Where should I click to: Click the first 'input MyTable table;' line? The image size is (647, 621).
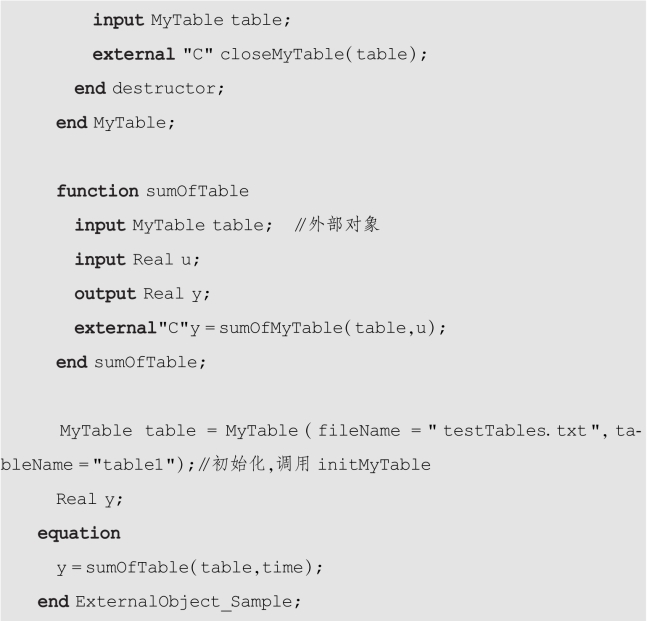pyautogui.click(x=192, y=20)
